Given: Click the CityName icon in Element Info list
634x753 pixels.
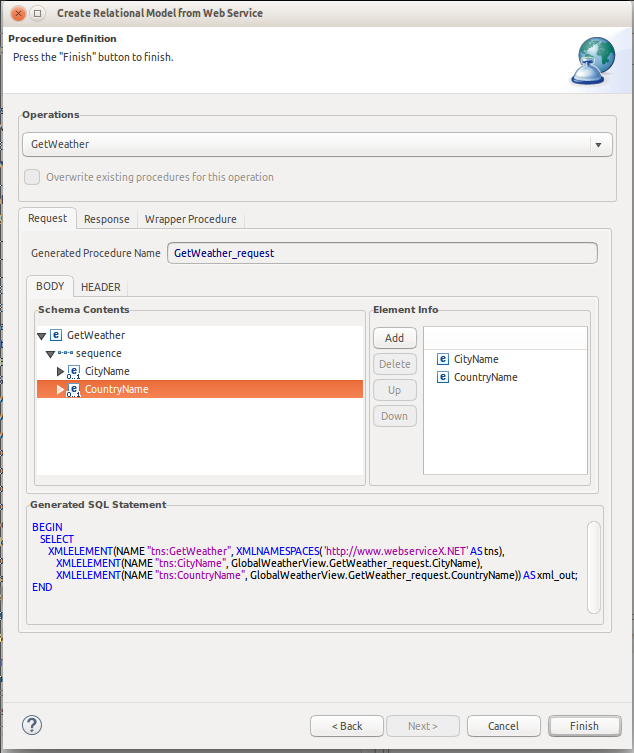Looking at the screenshot, I should coord(443,359).
